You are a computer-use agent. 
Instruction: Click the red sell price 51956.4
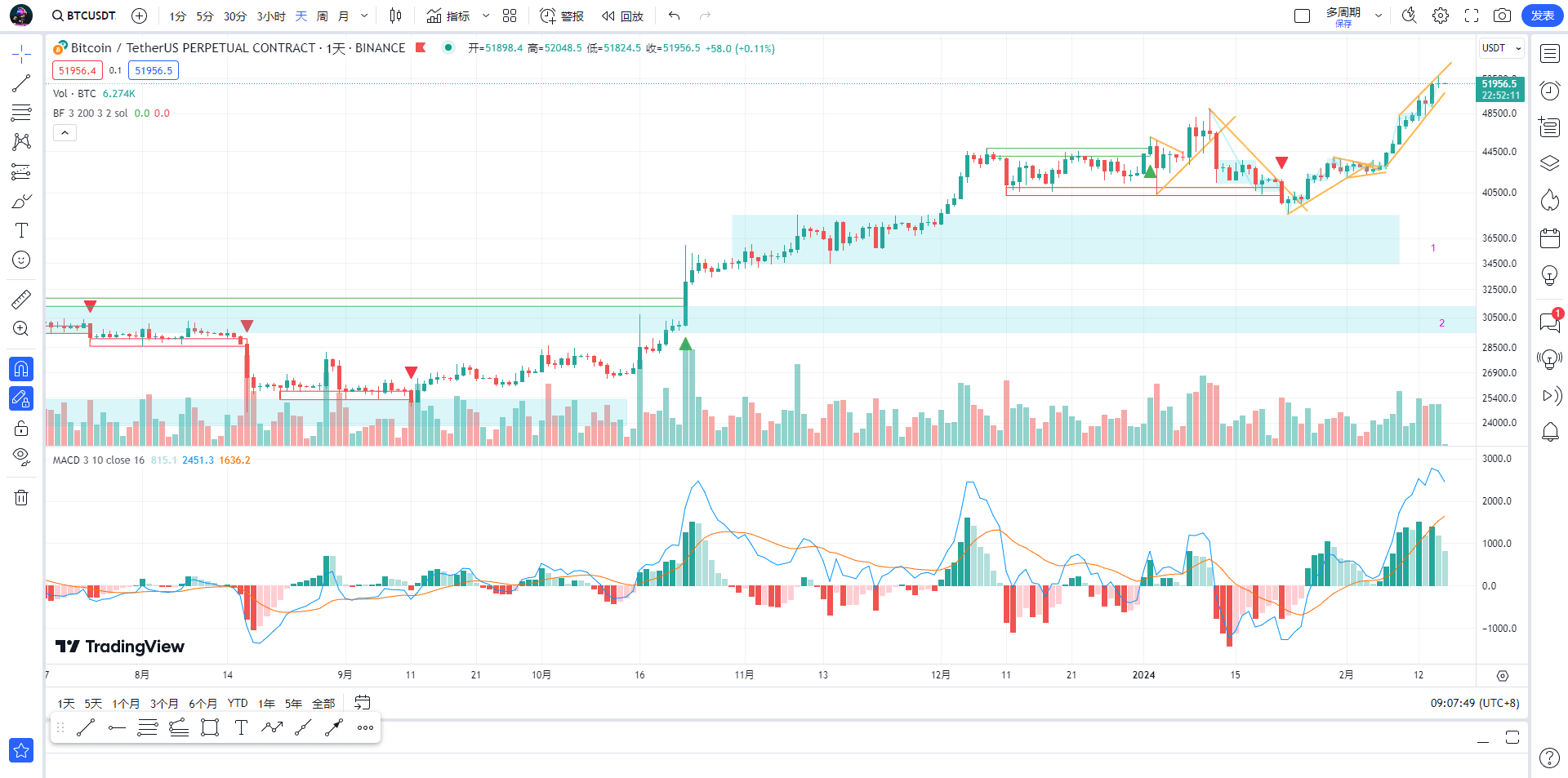tap(78, 70)
